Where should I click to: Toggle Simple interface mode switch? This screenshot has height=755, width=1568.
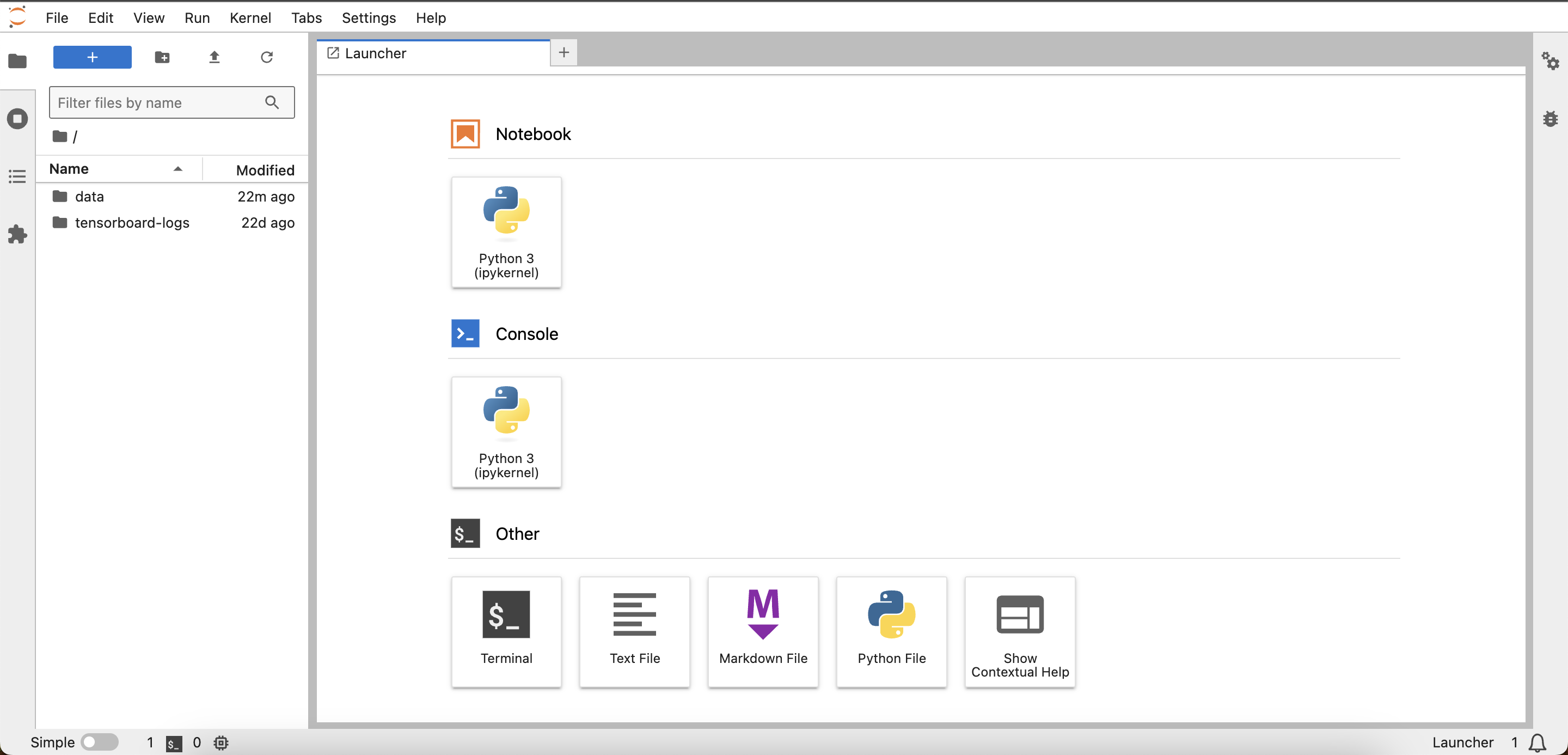pyautogui.click(x=100, y=742)
